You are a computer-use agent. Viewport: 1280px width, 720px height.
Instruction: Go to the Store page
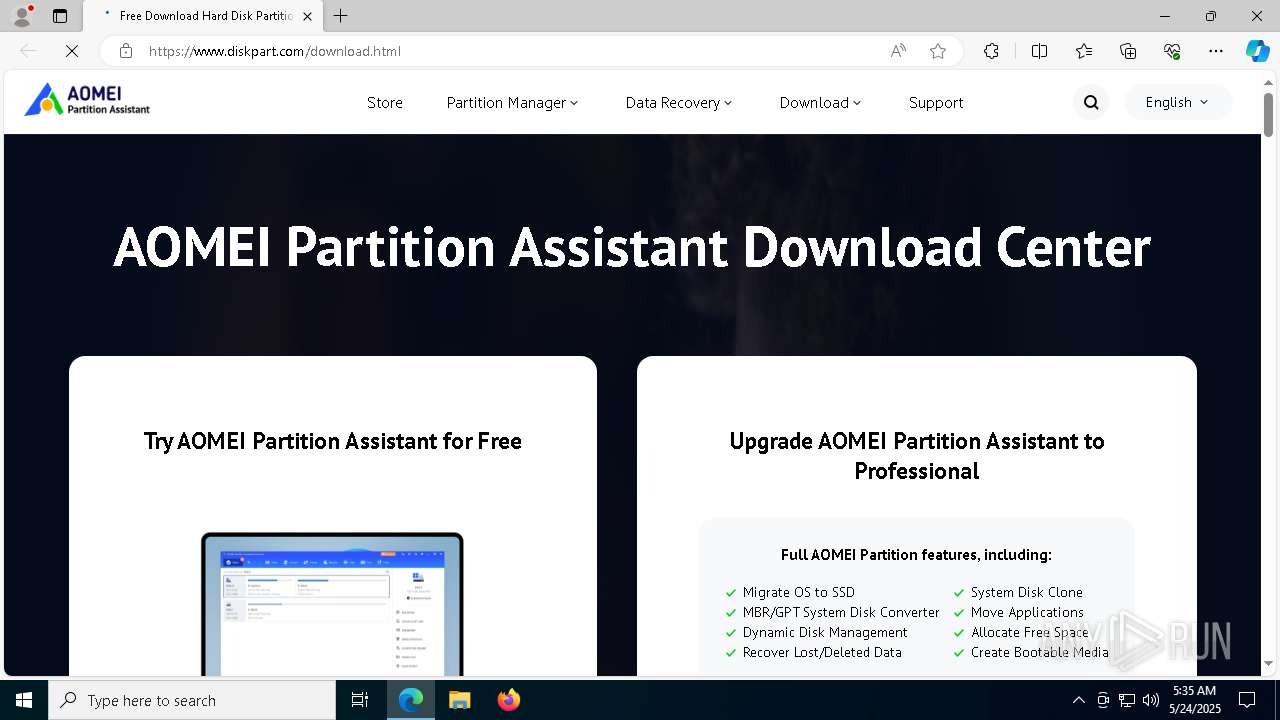(385, 102)
